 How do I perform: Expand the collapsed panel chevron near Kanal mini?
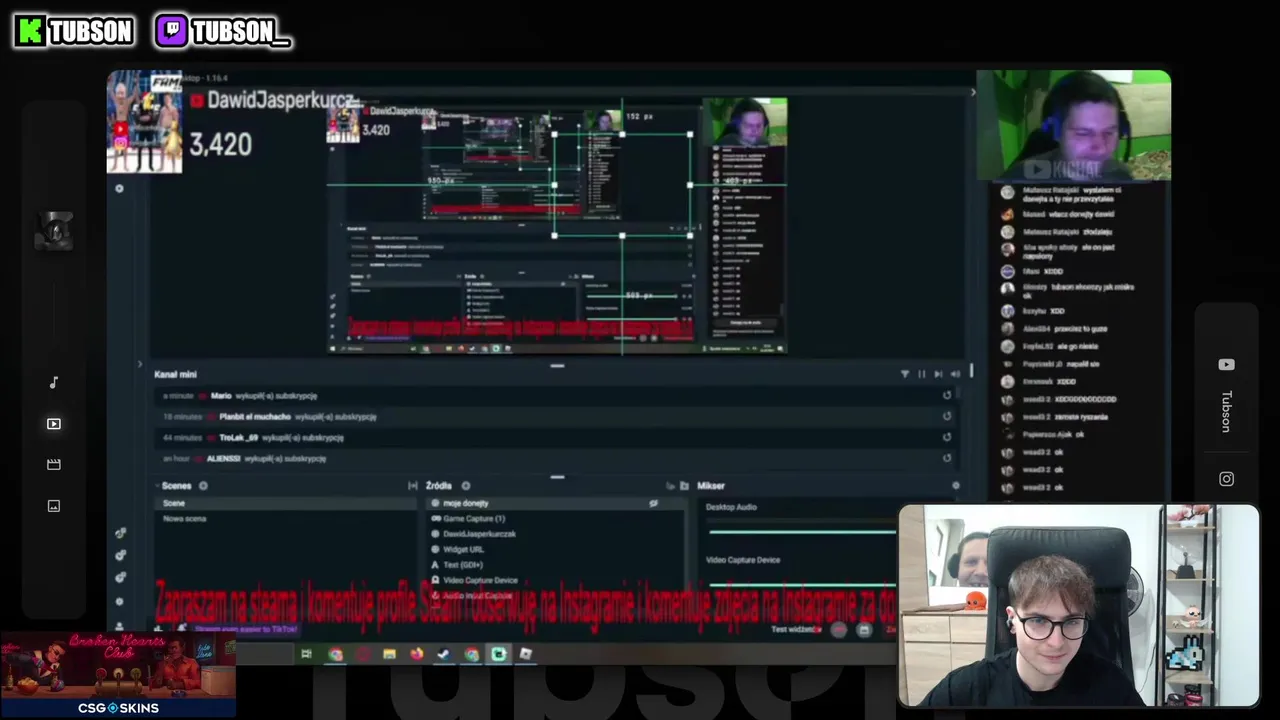pyautogui.click(x=140, y=364)
